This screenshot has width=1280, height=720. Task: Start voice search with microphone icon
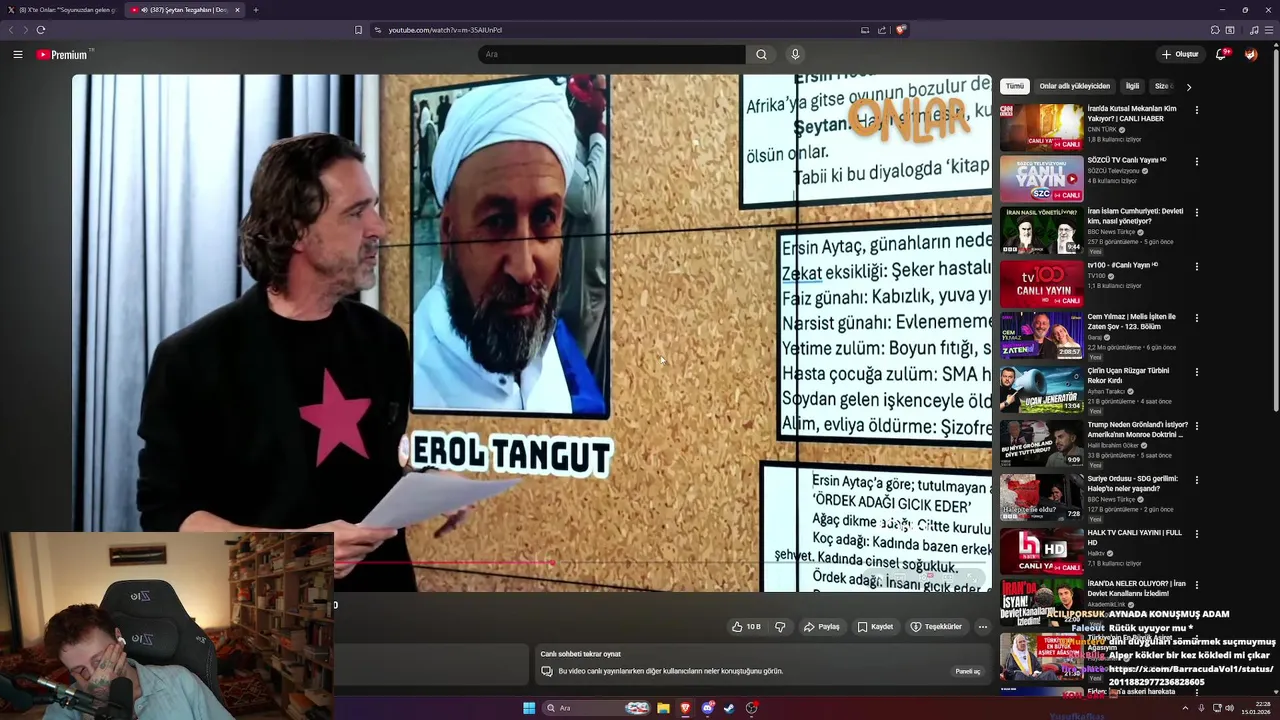(795, 54)
